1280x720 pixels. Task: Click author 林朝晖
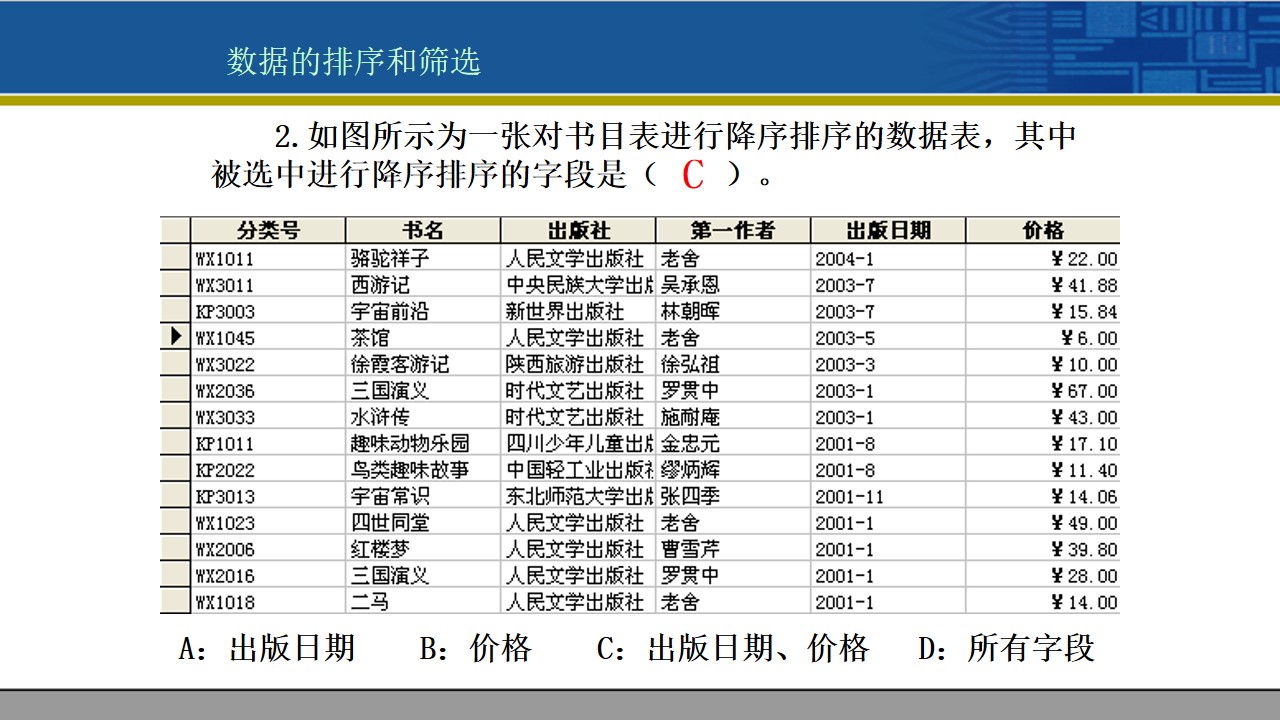click(690, 311)
